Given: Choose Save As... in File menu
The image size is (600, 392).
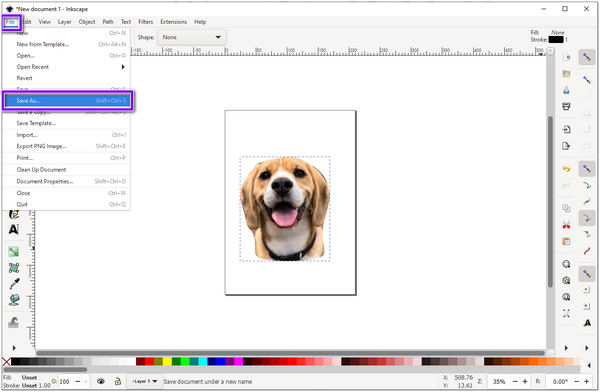Looking at the screenshot, I should [68, 101].
